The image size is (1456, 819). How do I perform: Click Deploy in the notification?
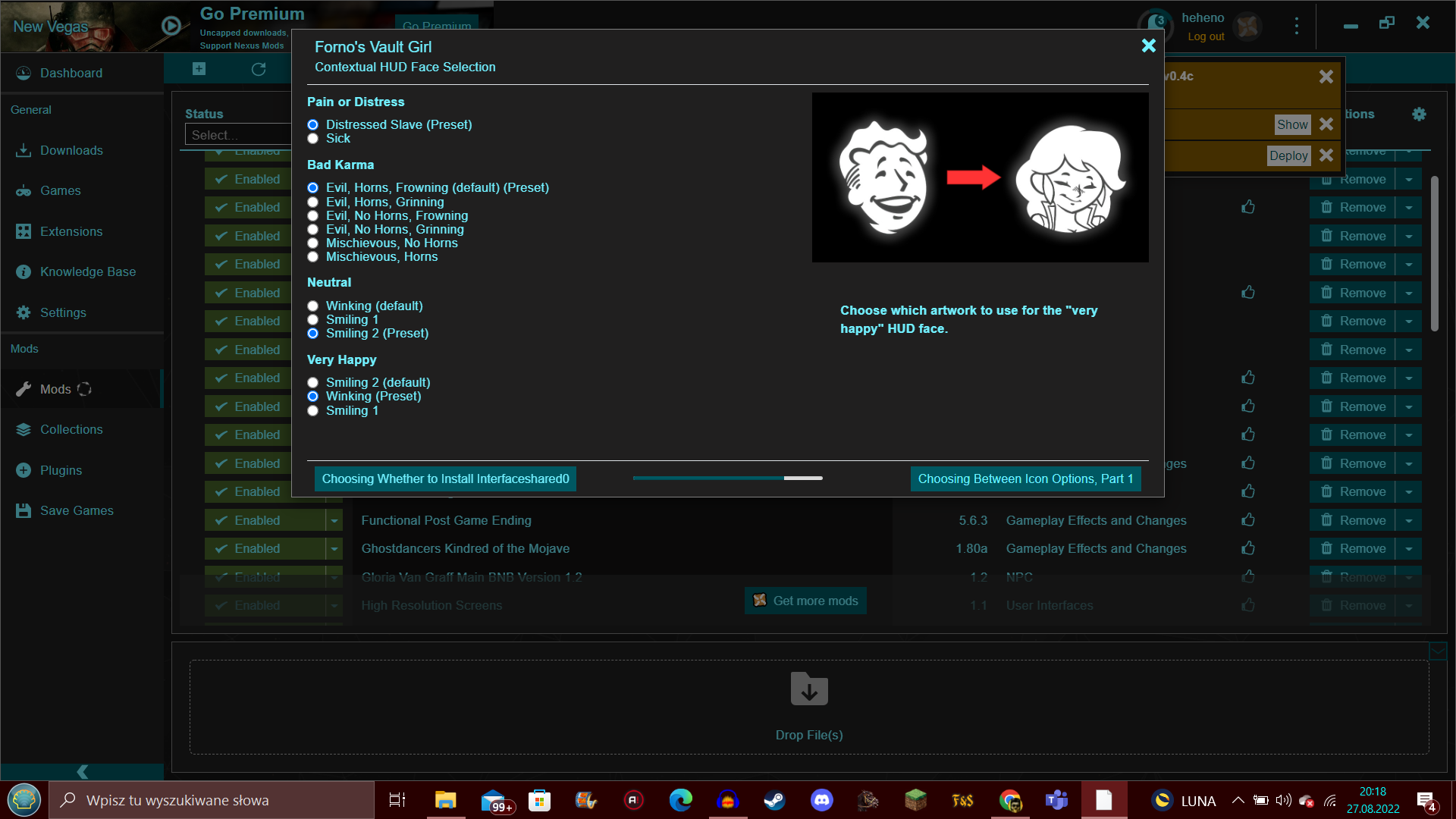(x=1288, y=155)
